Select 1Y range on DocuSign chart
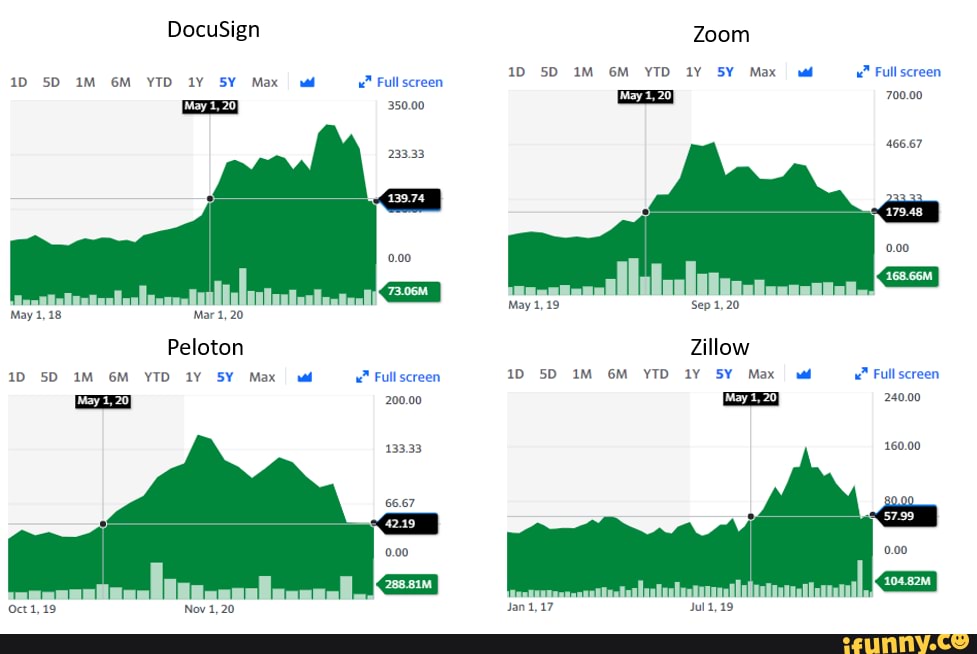Screen dimensions: 977x654 click(196, 82)
